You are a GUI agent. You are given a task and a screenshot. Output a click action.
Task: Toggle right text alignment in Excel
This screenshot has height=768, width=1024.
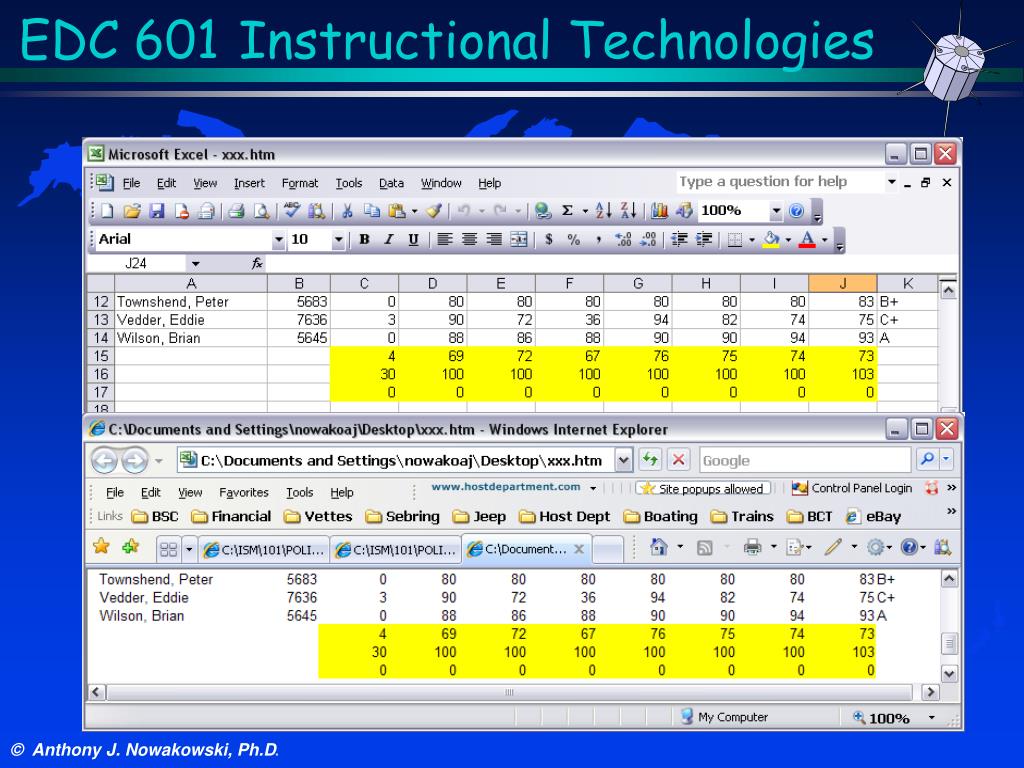point(494,240)
